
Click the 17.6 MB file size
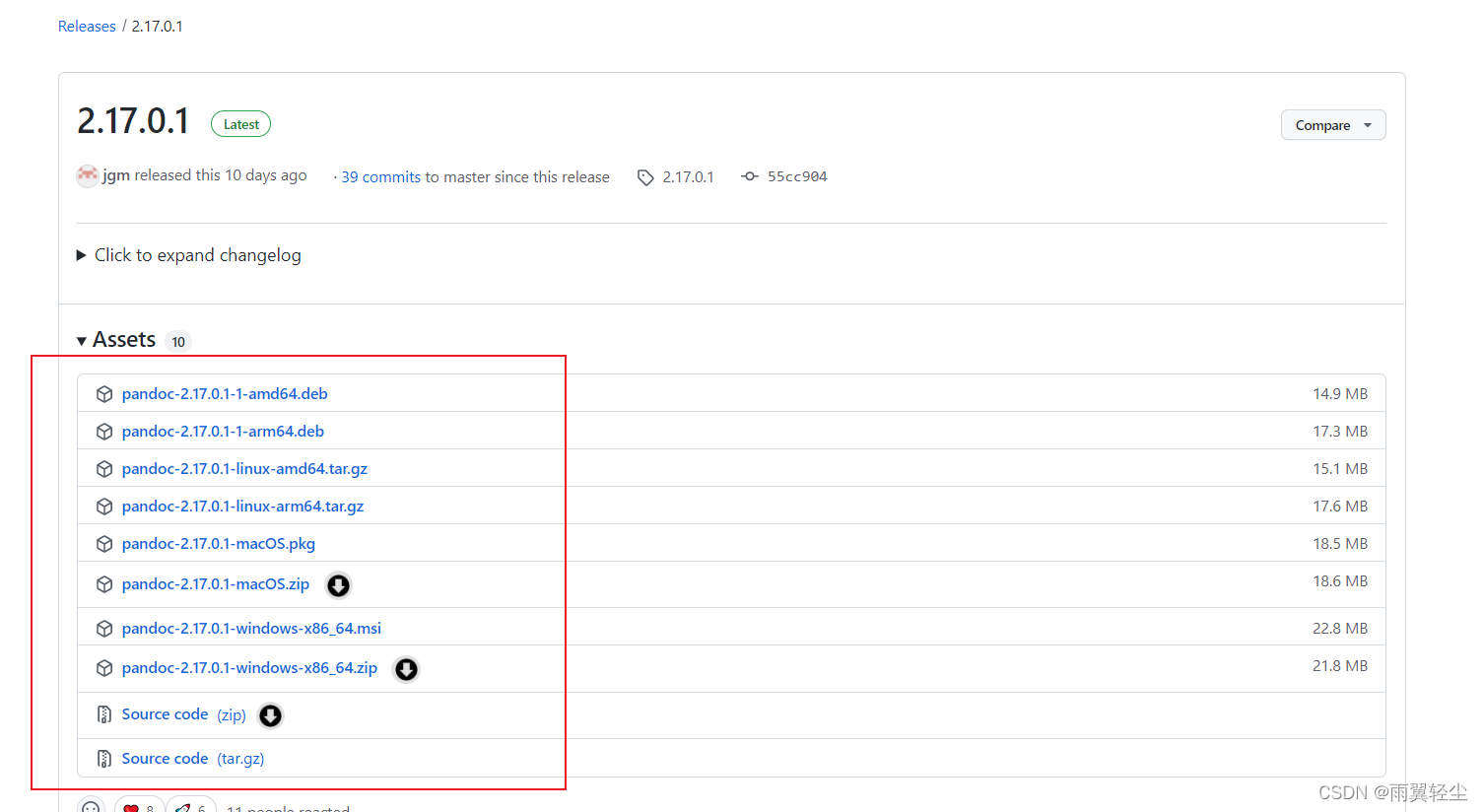pos(1340,507)
